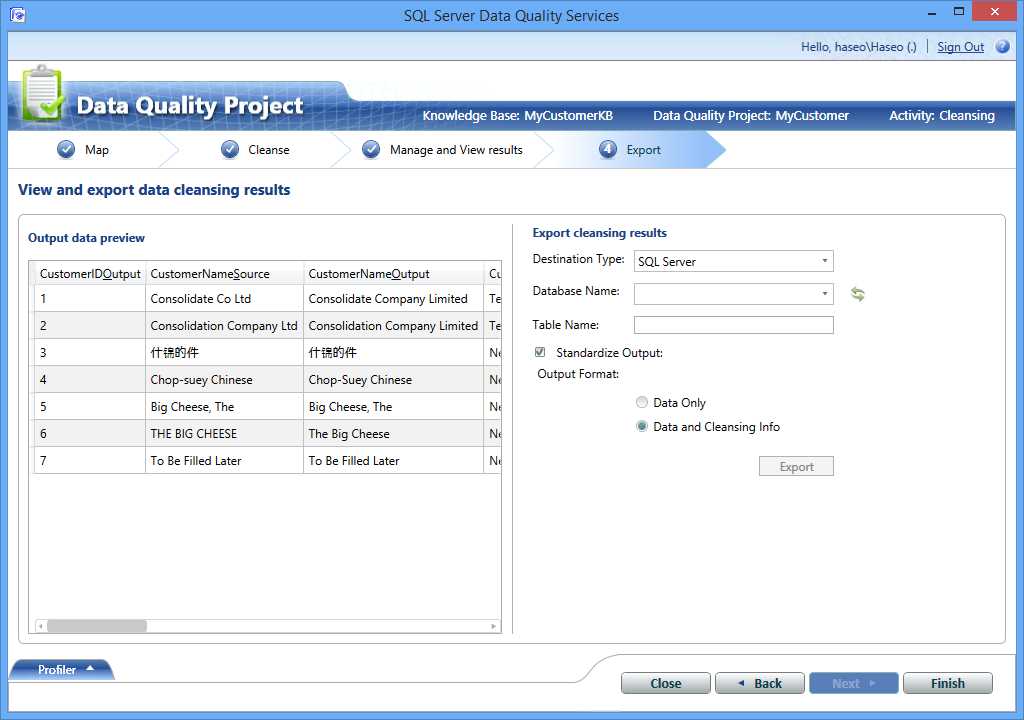Click the CustomerNameOutput column header
Screen dimensions: 1024x720
[393, 274]
